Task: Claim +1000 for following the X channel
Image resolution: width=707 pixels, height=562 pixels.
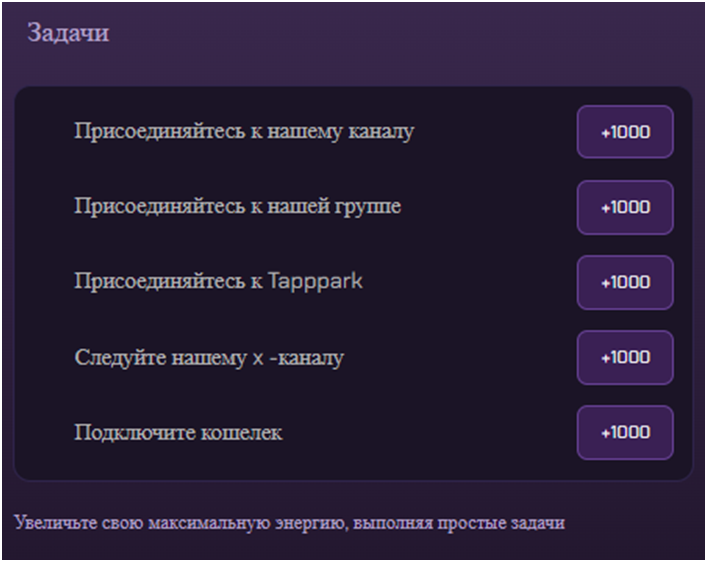Action: tap(625, 358)
